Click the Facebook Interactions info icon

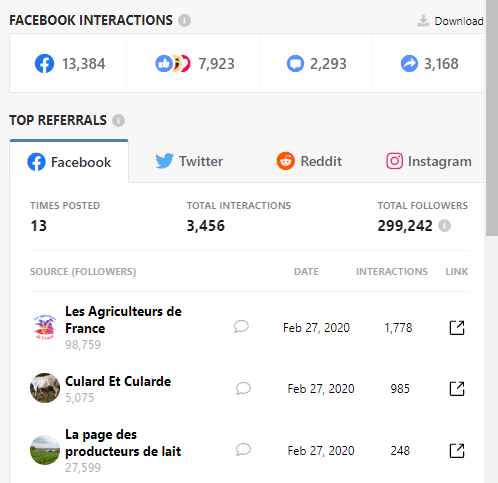coord(184,21)
